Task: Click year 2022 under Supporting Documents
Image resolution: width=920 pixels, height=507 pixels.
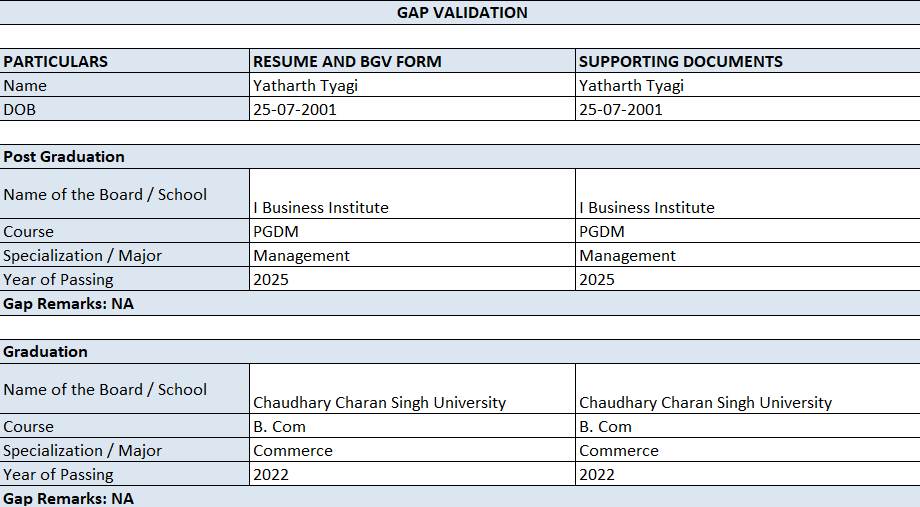Action: click(597, 475)
